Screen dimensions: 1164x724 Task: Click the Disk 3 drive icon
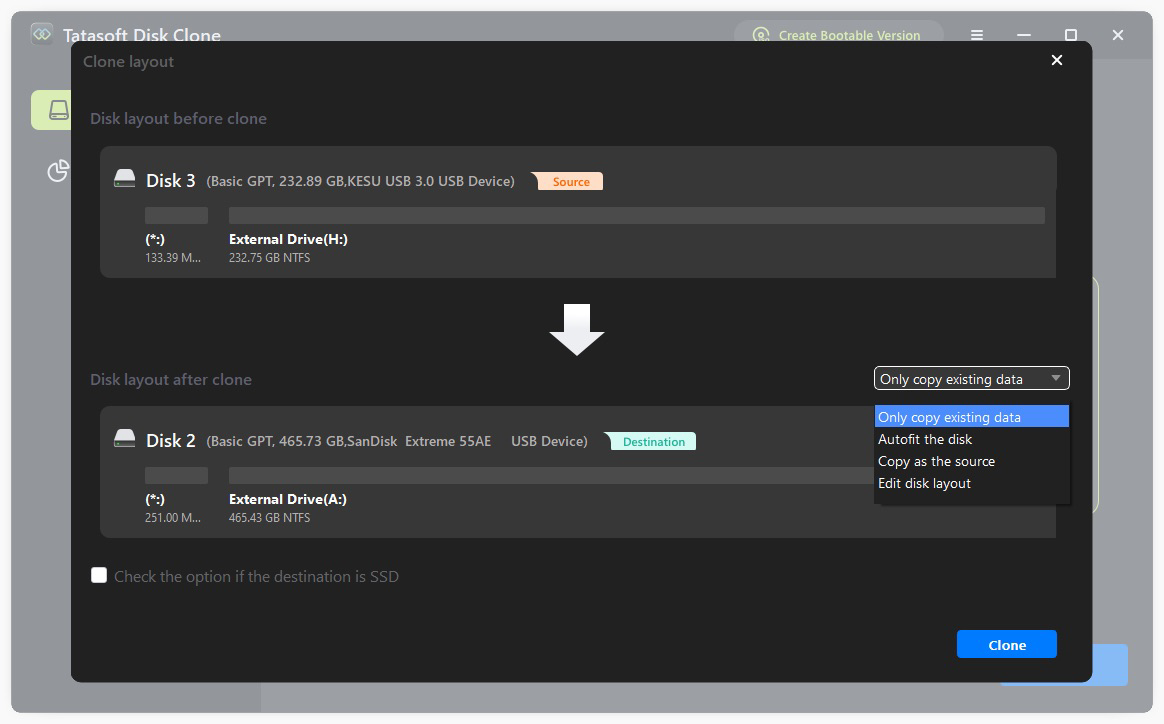124,178
